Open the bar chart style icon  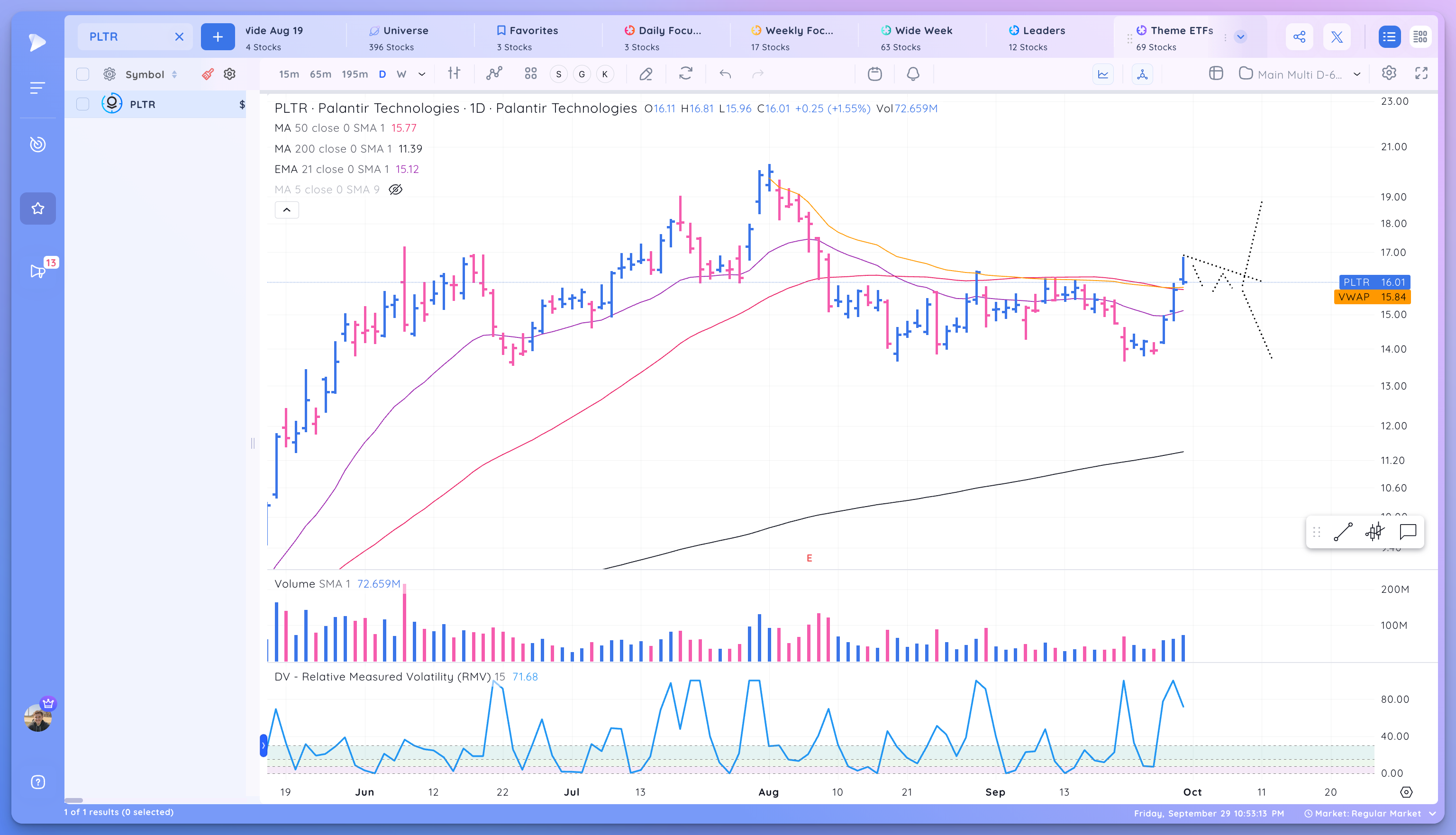click(454, 73)
